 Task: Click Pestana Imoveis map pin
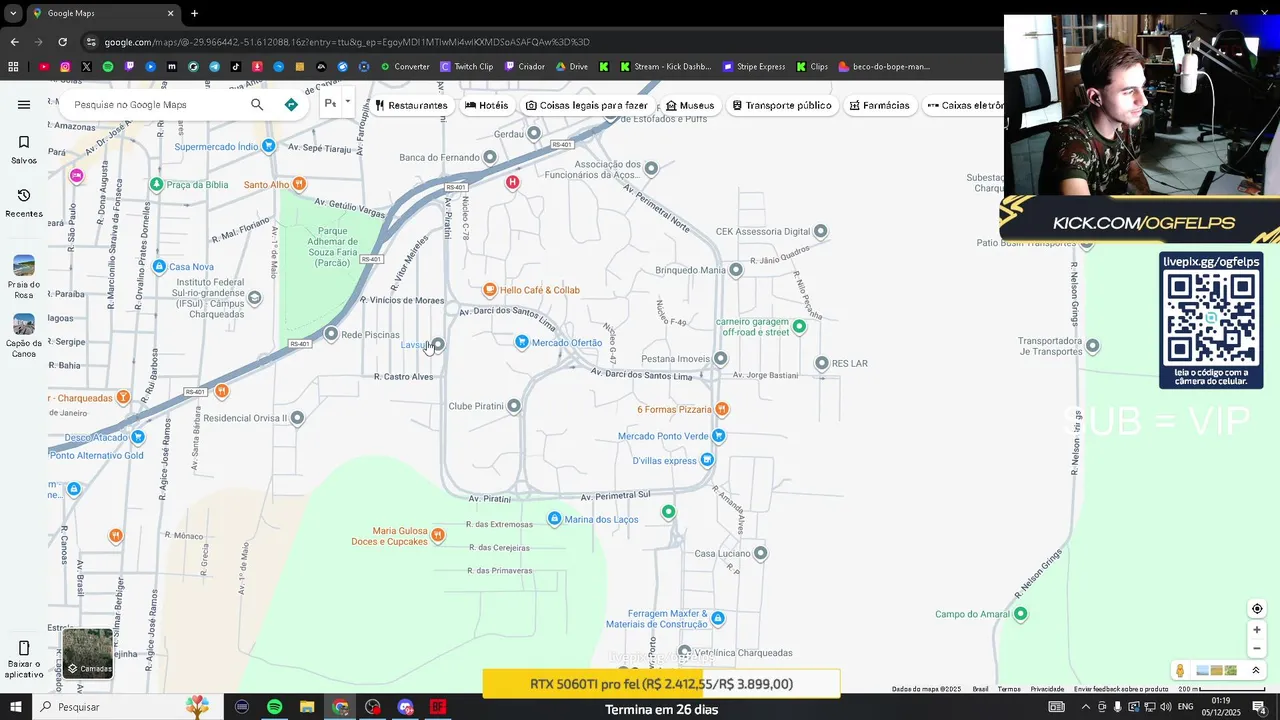pos(720,358)
